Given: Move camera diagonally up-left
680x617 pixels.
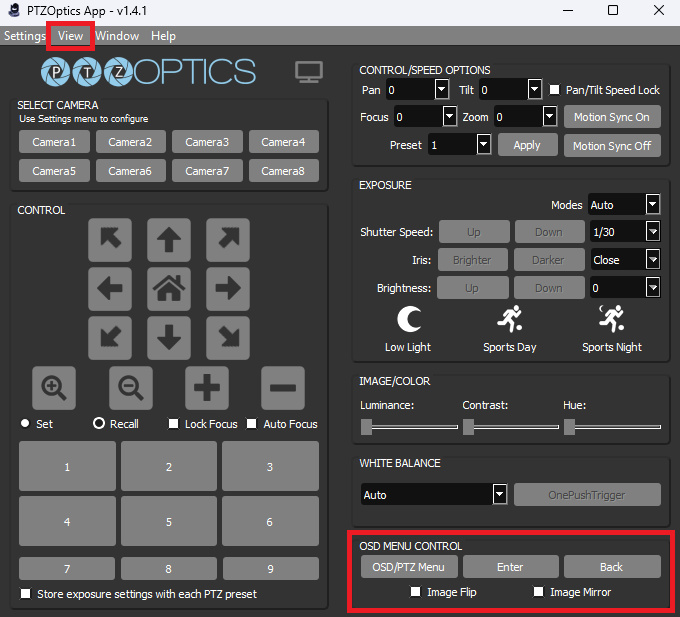Looking at the screenshot, I should (110, 240).
